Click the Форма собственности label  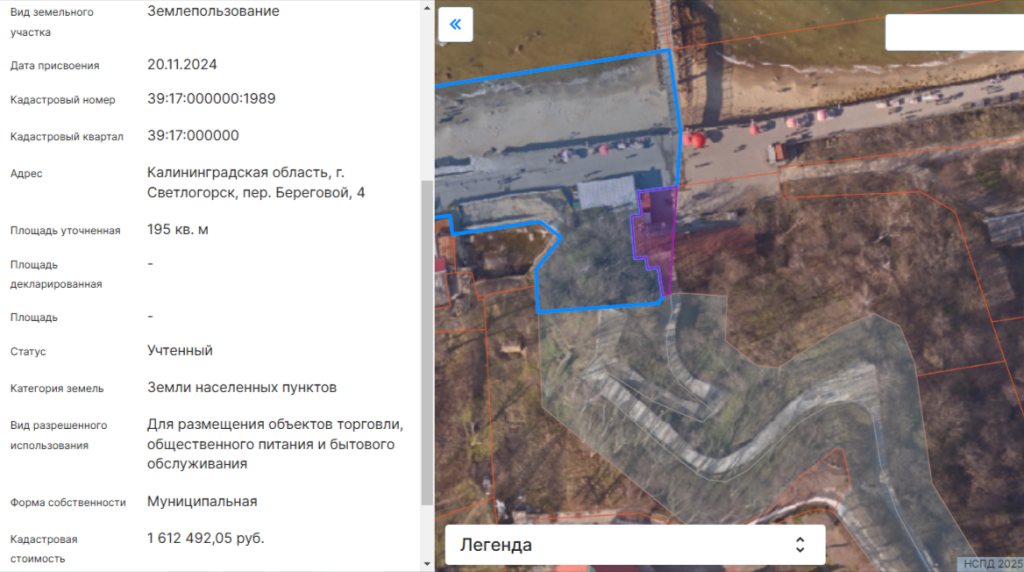pos(68,503)
